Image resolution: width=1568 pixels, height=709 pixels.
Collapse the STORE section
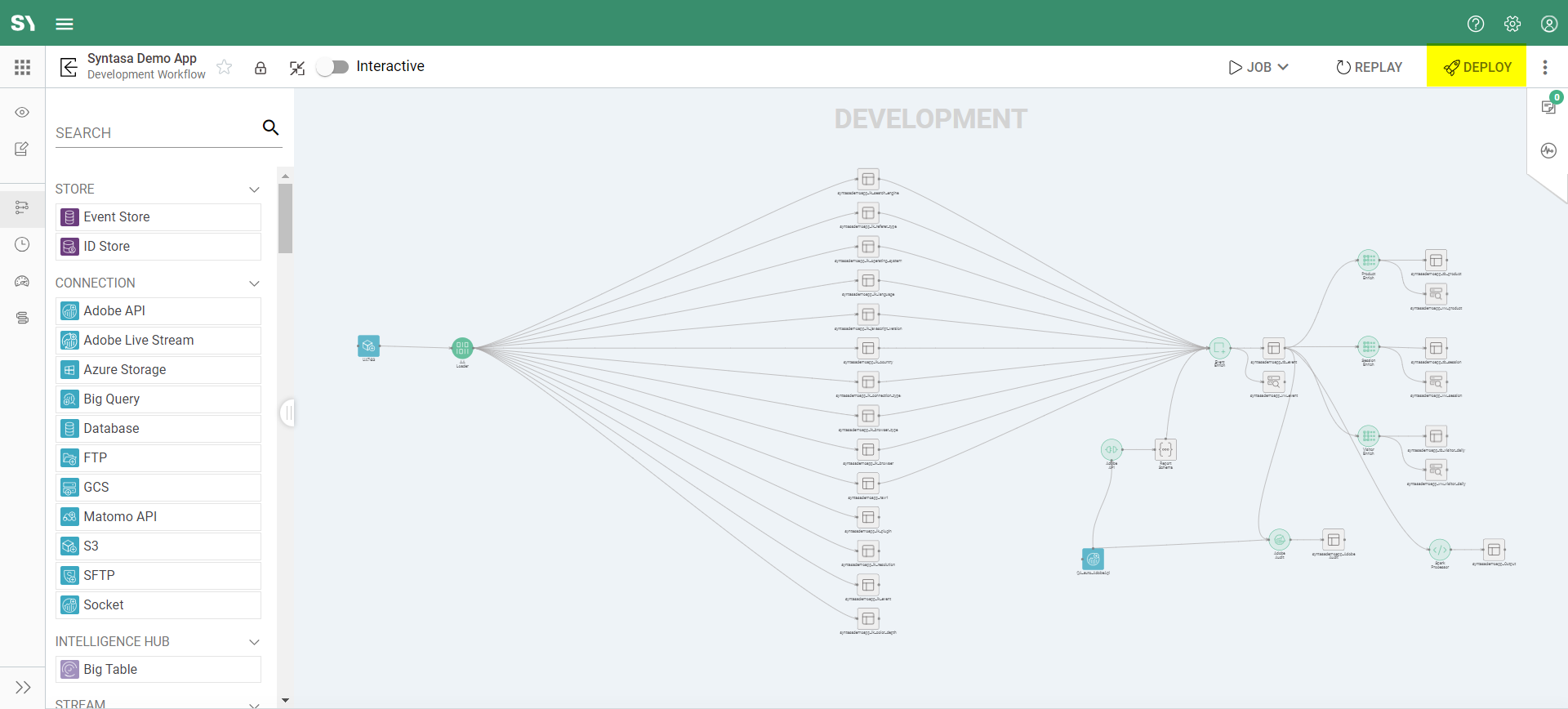(x=254, y=190)
